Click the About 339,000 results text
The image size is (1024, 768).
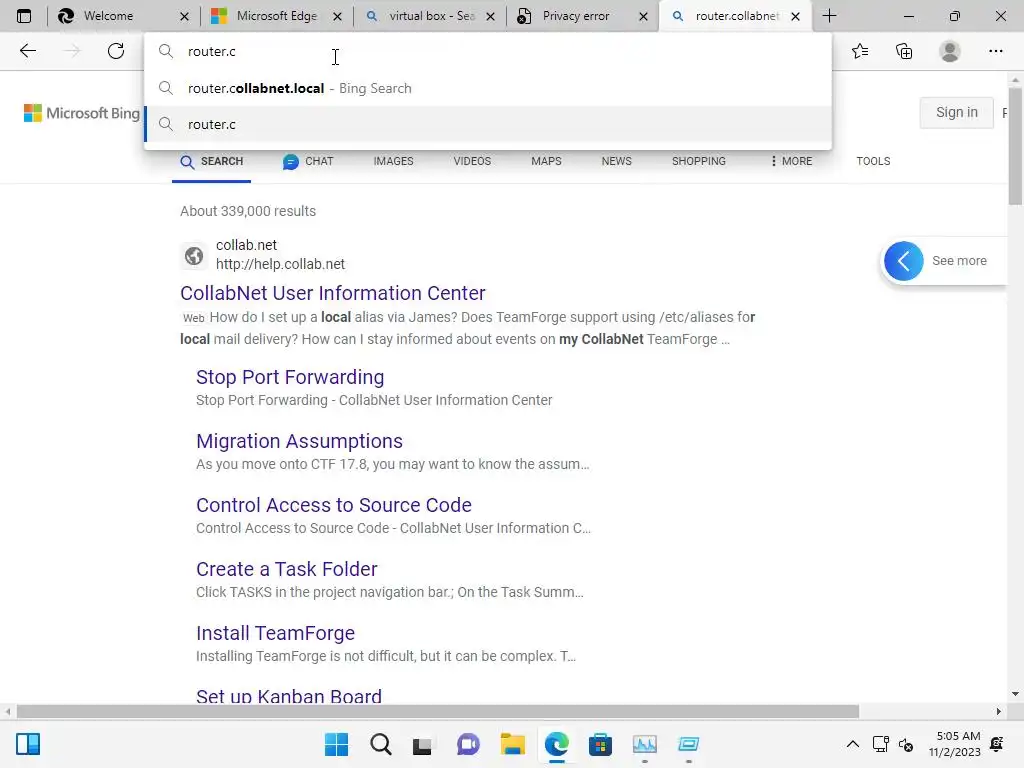(x=248, y=211)
